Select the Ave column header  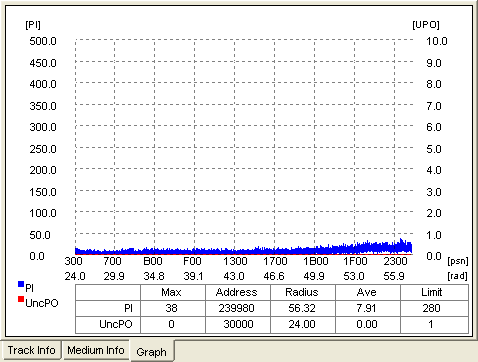(367, 292)
